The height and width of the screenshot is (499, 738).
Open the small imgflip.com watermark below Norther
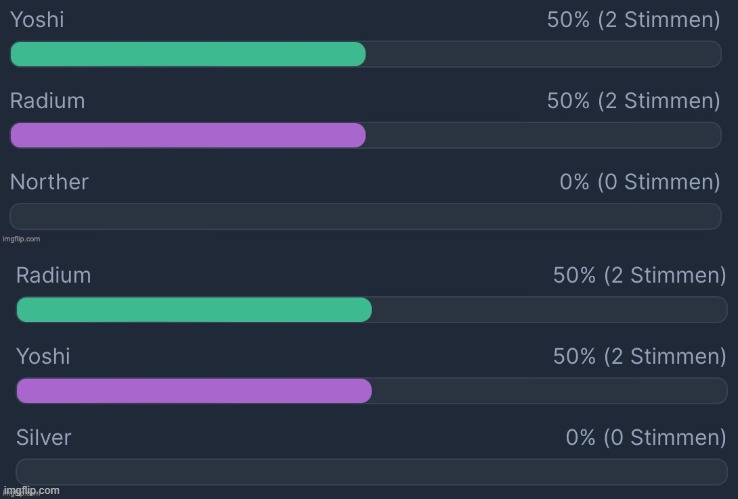21,239
